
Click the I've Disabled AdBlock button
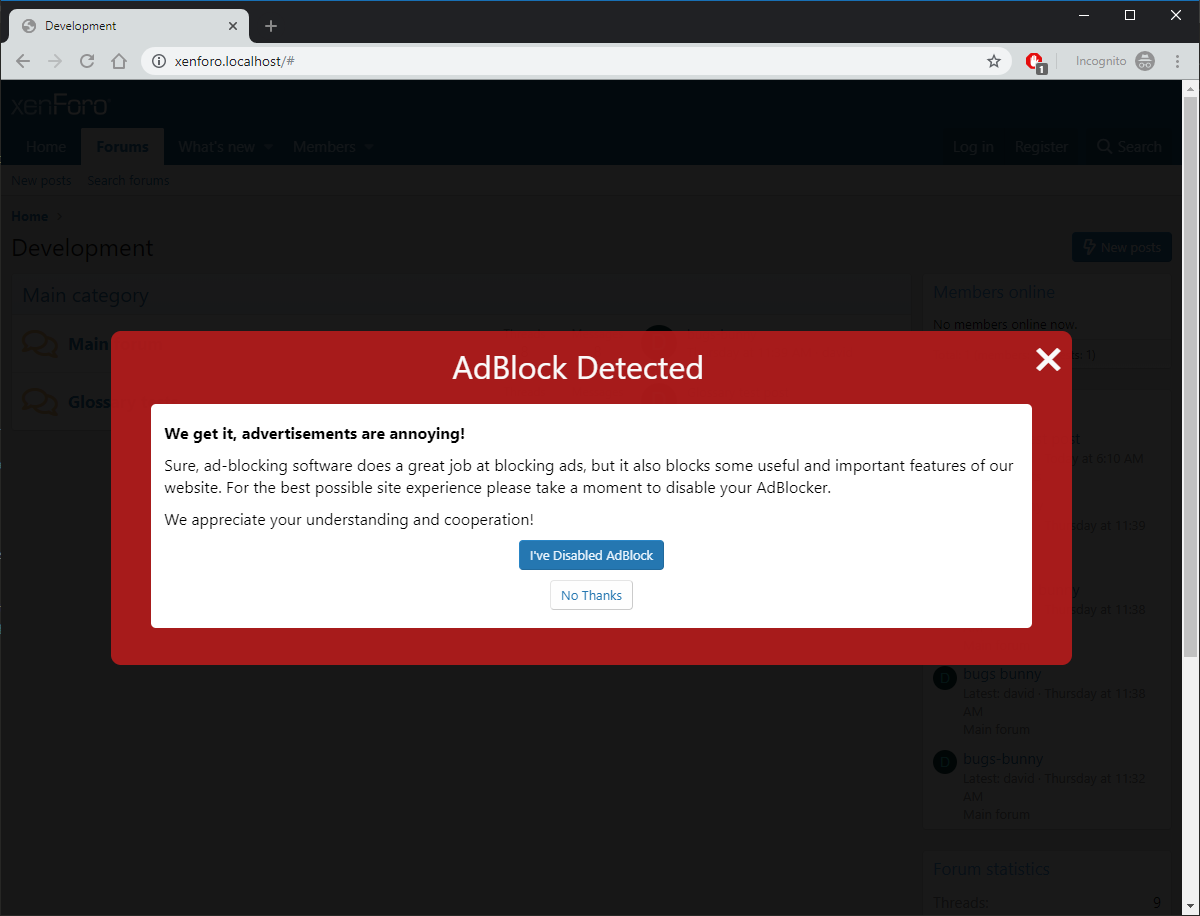[x=591, y=555]
